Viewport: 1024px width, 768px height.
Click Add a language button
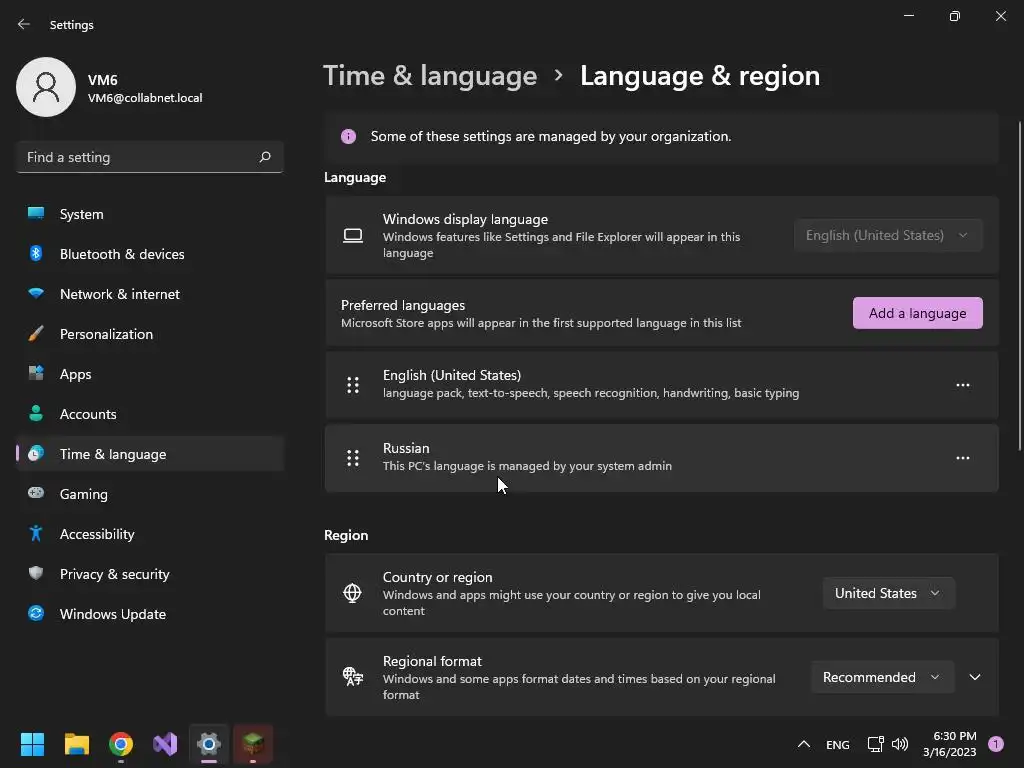[918, 313]
